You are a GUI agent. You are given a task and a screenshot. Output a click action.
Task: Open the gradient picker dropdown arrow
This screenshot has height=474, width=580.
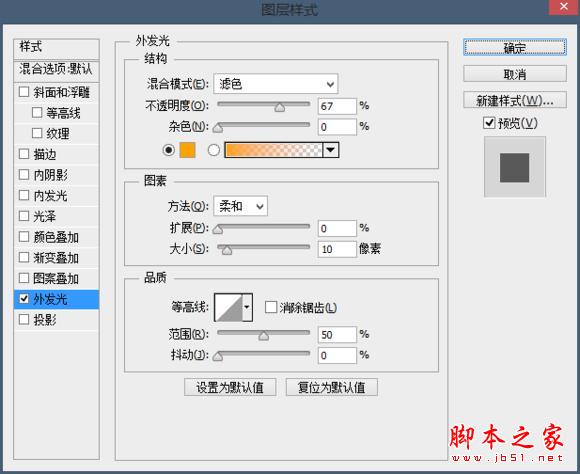[331, 150]
